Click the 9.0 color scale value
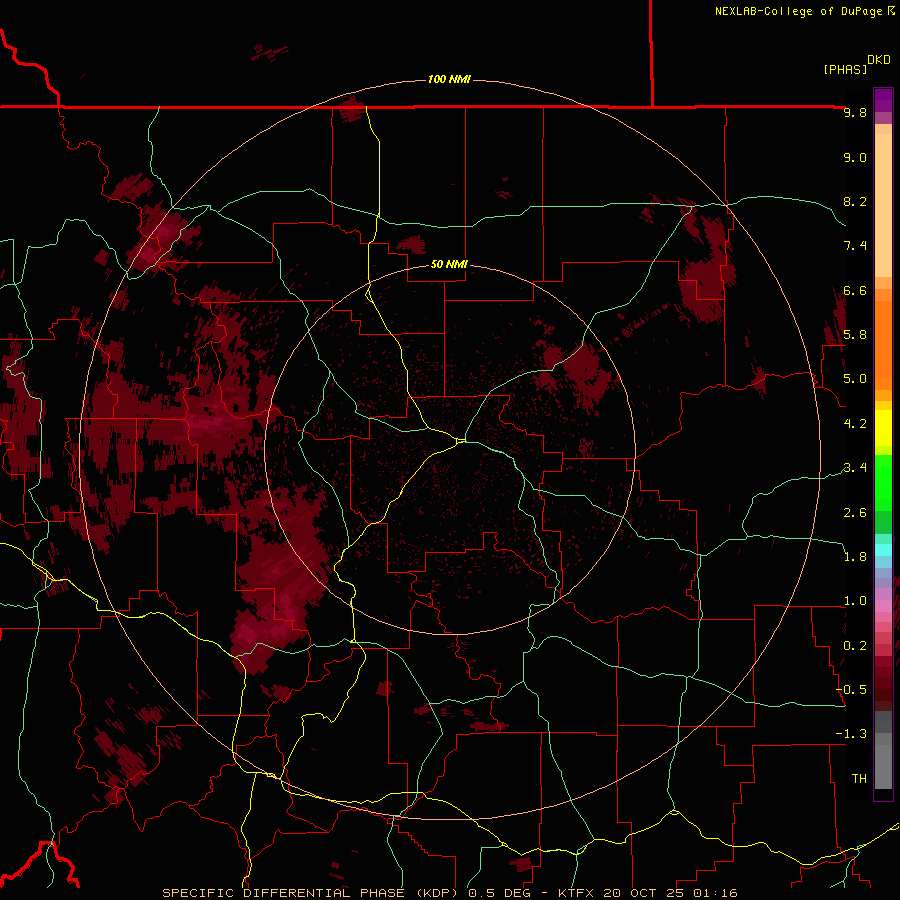Screen dimensions: 900x900 tap(855, 157)
